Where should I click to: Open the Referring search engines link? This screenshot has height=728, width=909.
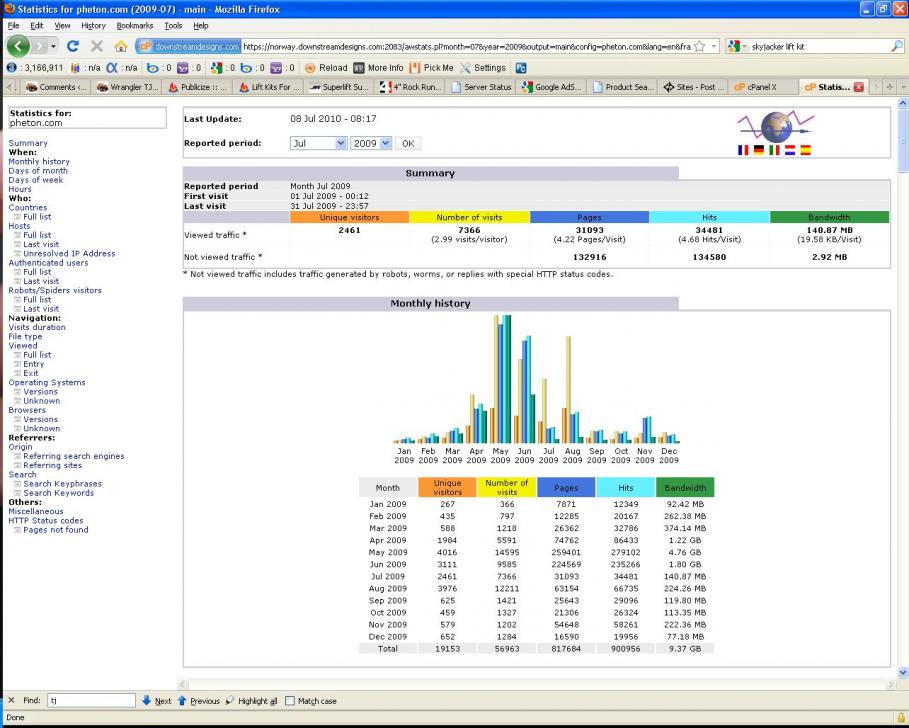tap(73, 456)
